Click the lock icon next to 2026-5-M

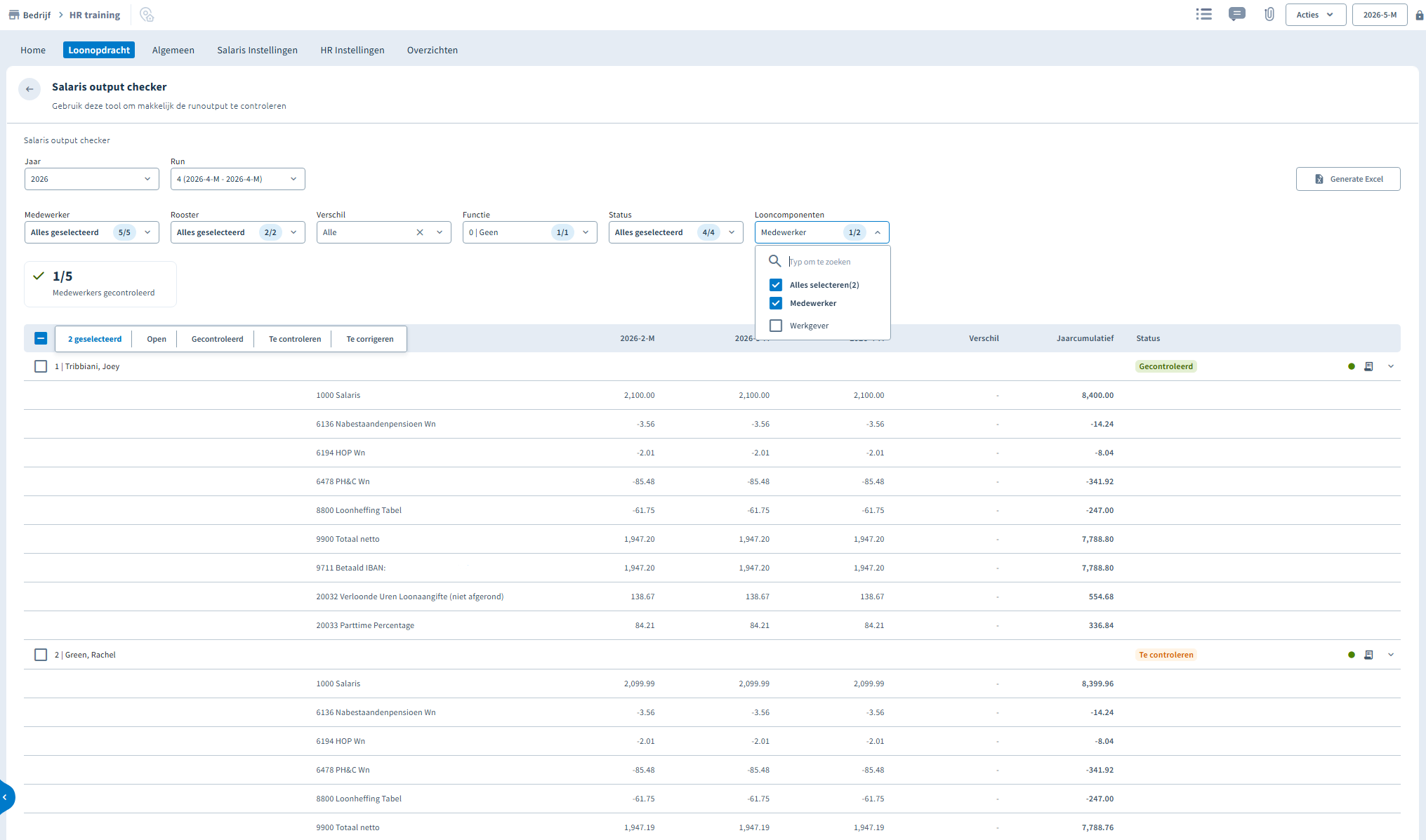point(1419,15)
